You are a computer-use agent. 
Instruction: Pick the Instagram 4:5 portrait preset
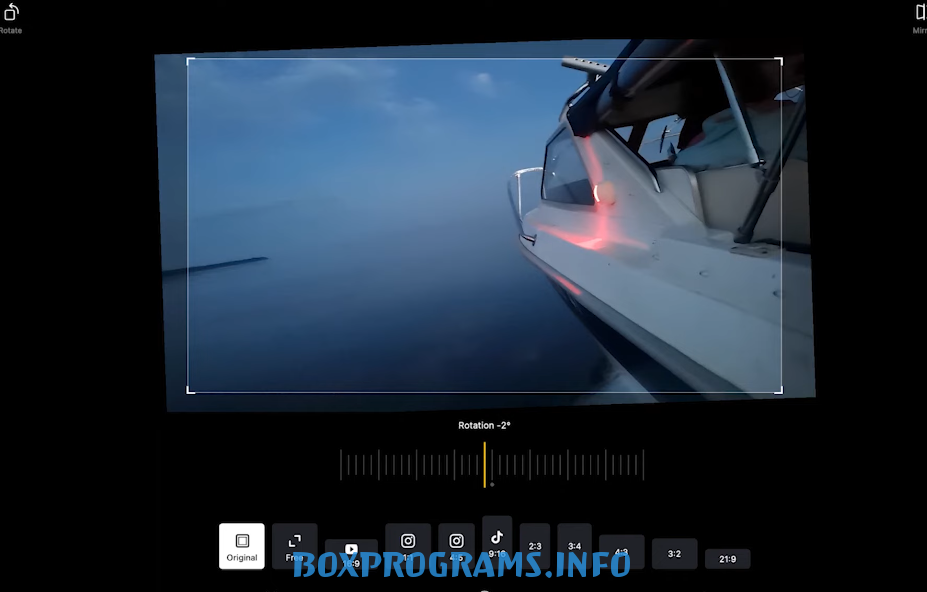(x=456, y=545)
